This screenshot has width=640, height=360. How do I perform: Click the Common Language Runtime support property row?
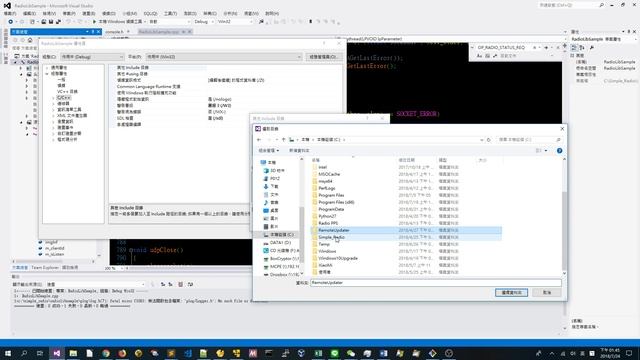pos(226,87)
